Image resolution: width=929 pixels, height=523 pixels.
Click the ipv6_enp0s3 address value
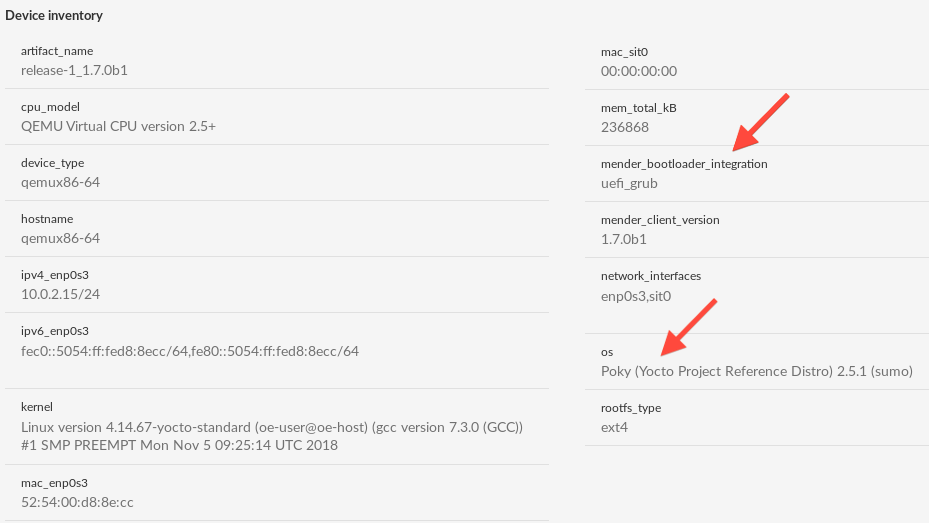pyautogui.click(x=190, y=351)
